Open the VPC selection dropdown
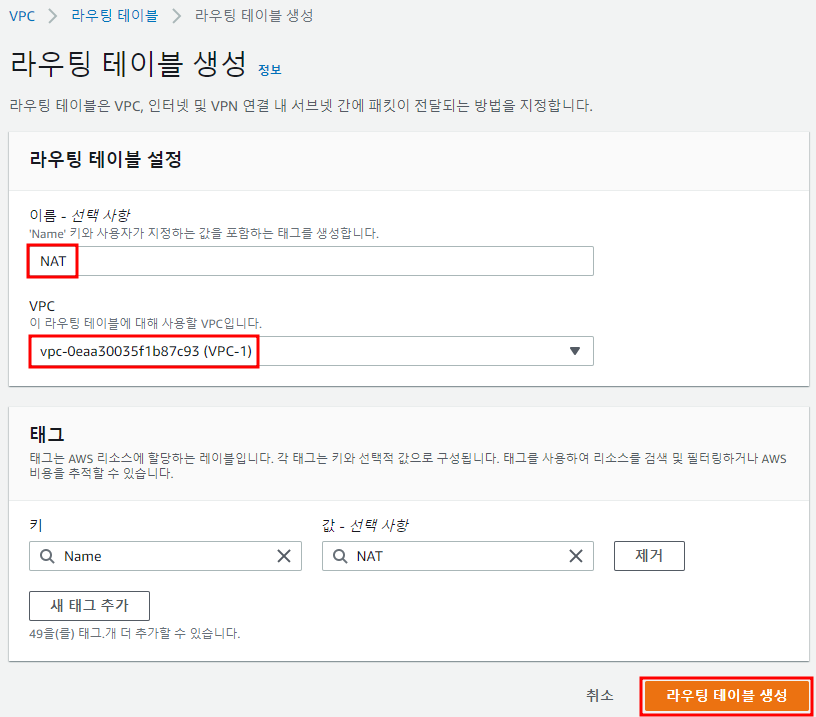The width and height of the screenshot is (816, 717). pos(311,351)
